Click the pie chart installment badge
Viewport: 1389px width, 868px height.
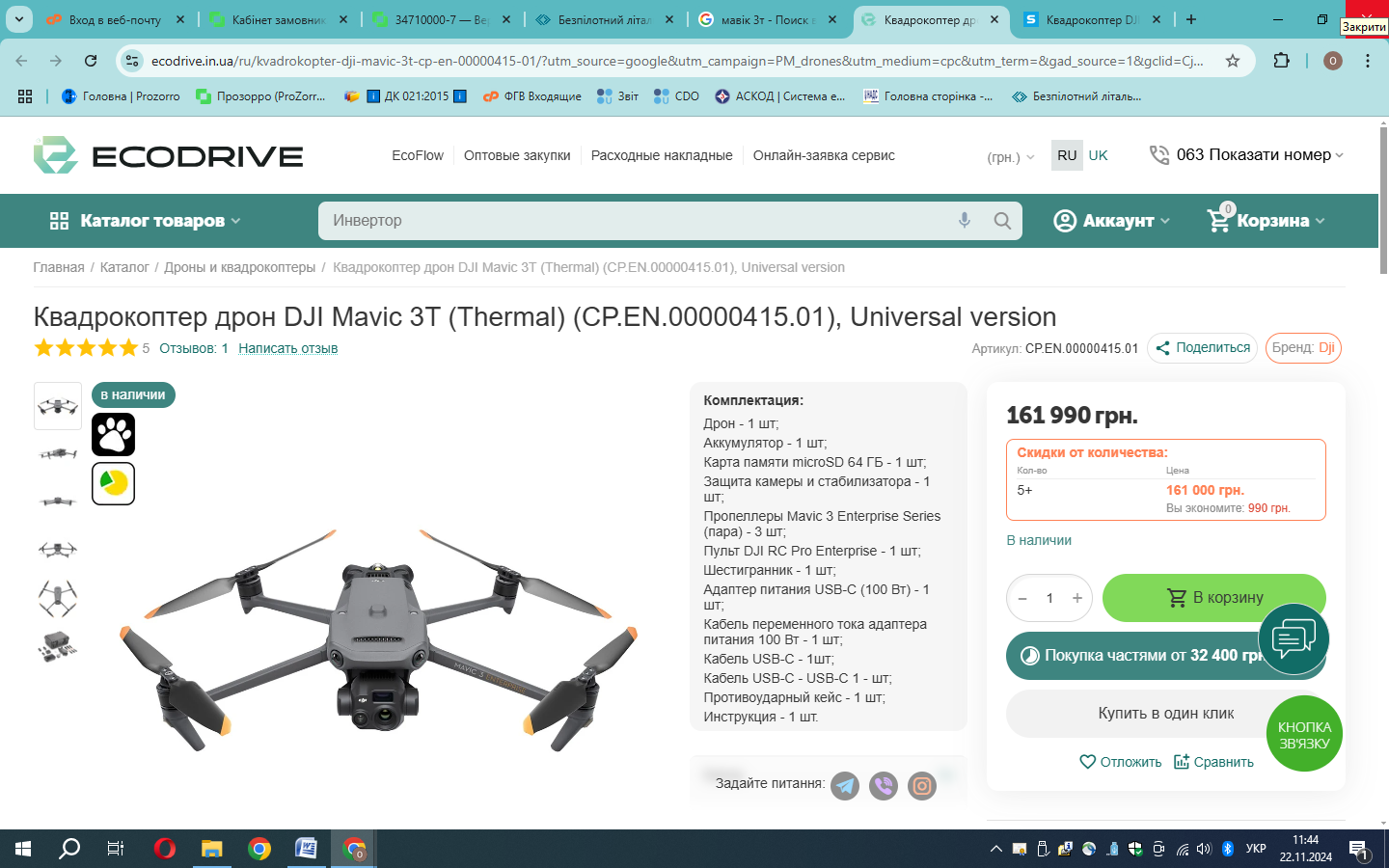pyautogui.click(x=113, y=483)
